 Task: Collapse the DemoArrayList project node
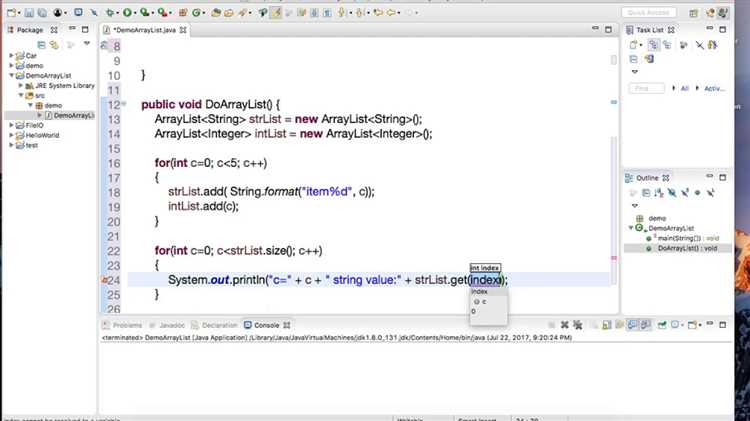point(11,76)
